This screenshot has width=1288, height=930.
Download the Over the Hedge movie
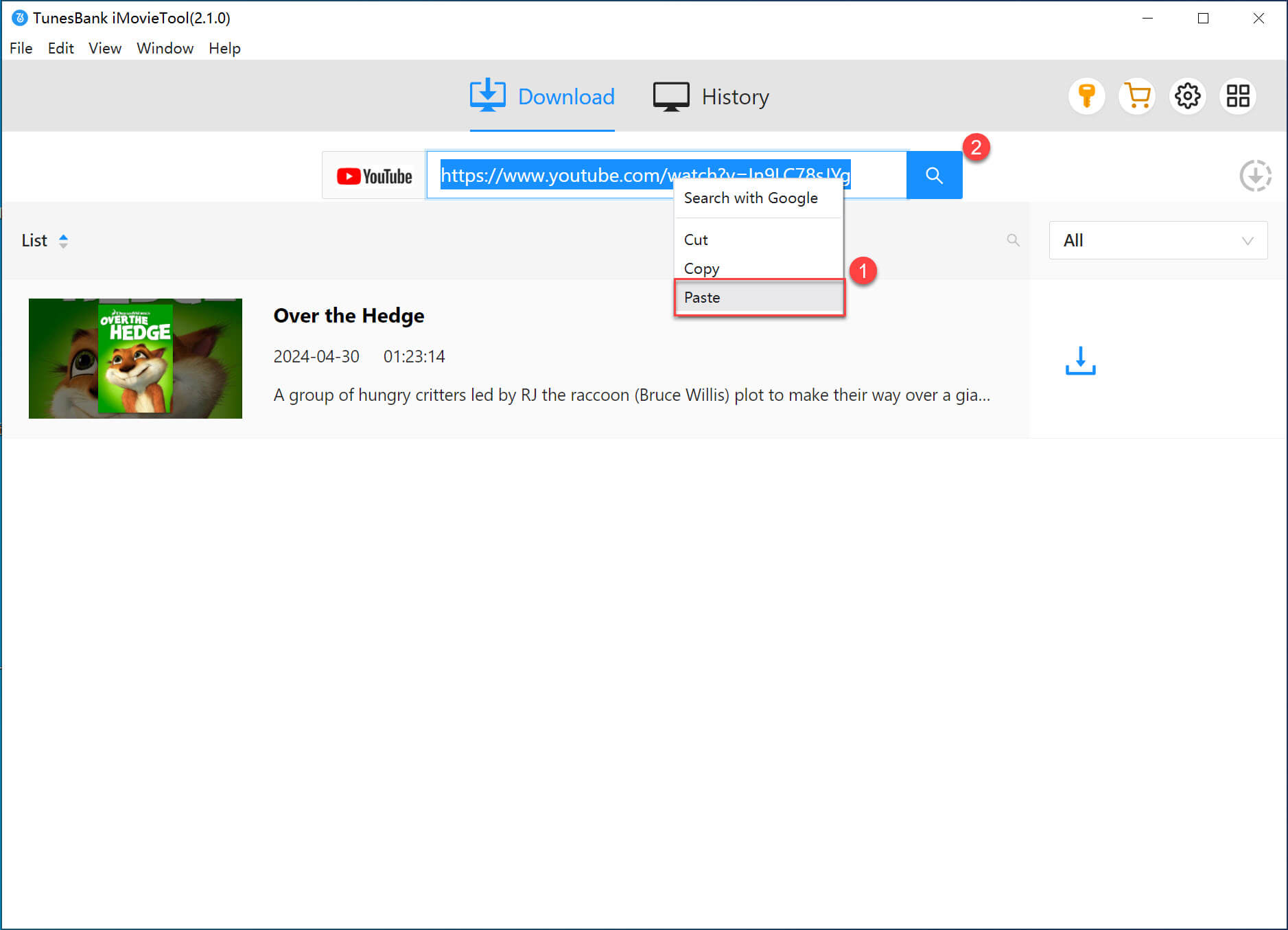click(x=1080, y=360)
